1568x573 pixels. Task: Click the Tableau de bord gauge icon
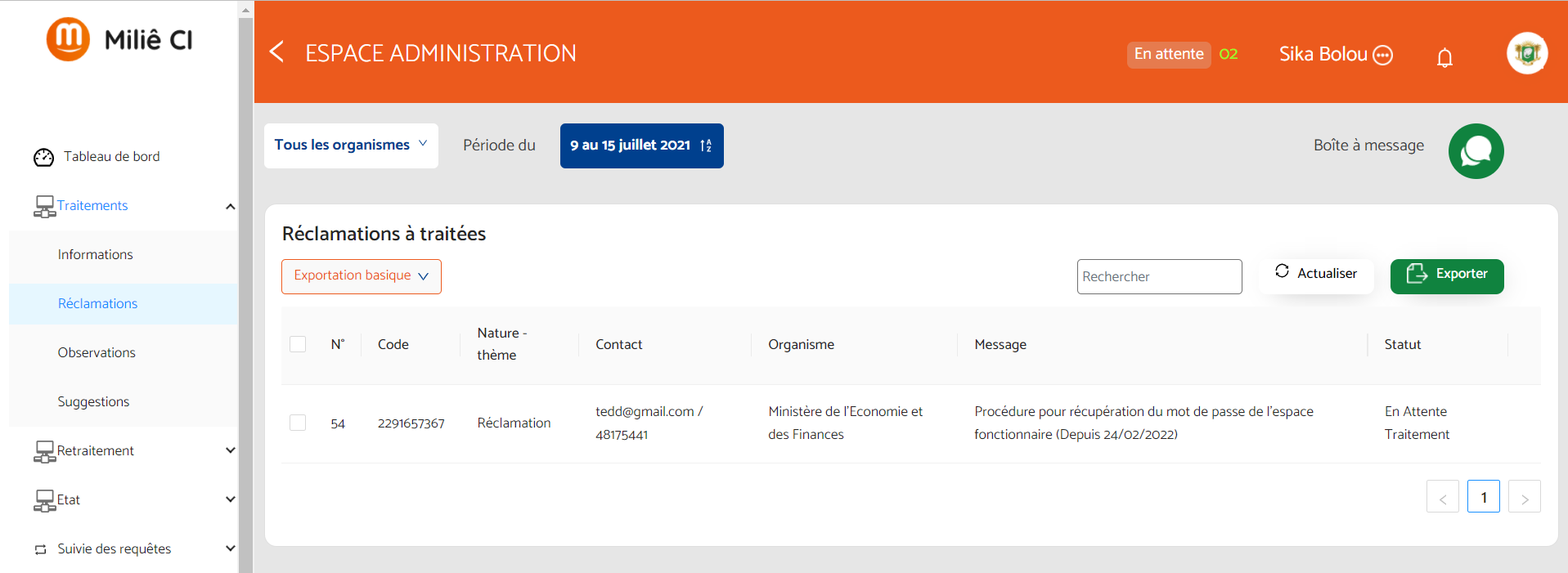point(43,157)
